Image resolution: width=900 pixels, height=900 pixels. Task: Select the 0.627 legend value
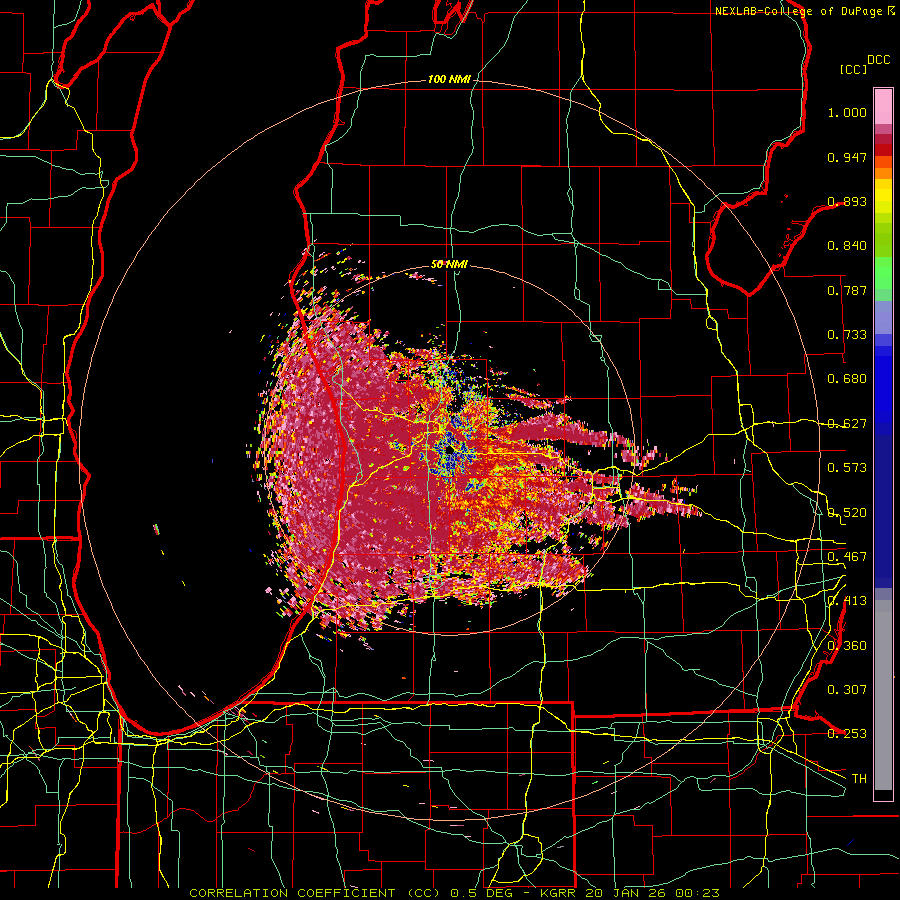coord(847,424)
